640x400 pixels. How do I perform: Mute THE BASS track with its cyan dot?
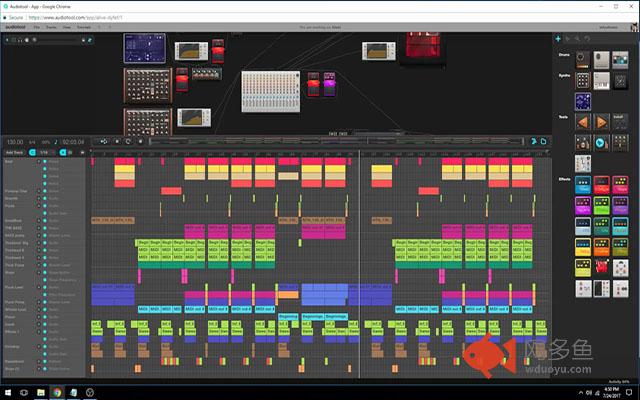[x=44, y=228]
